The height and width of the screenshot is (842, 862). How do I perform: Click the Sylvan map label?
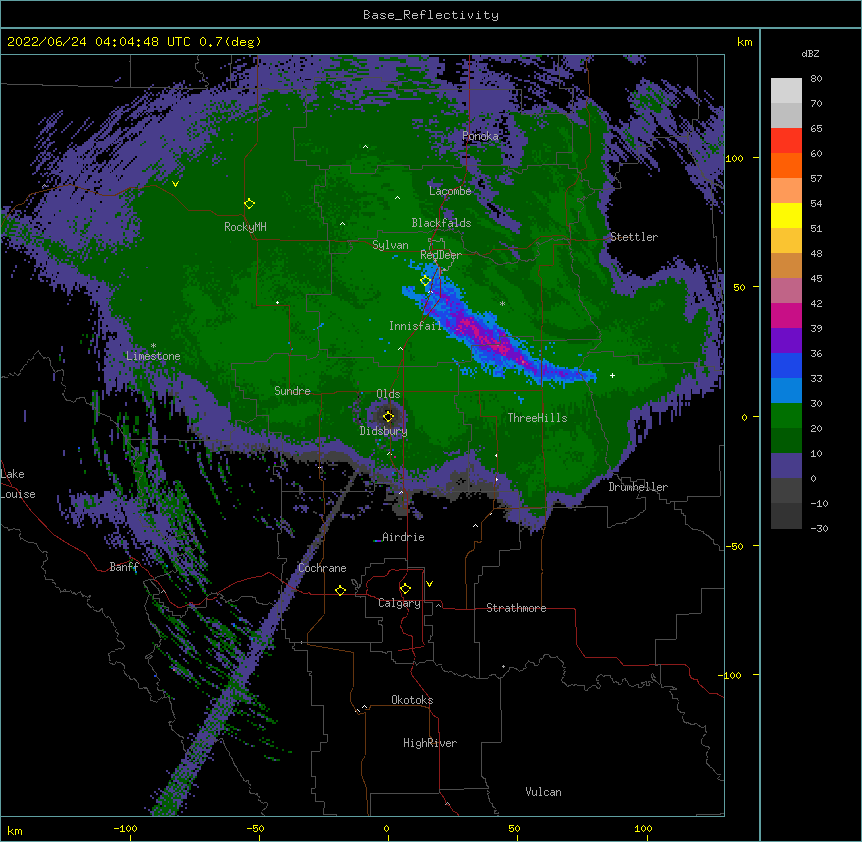(x=390, y=245)
